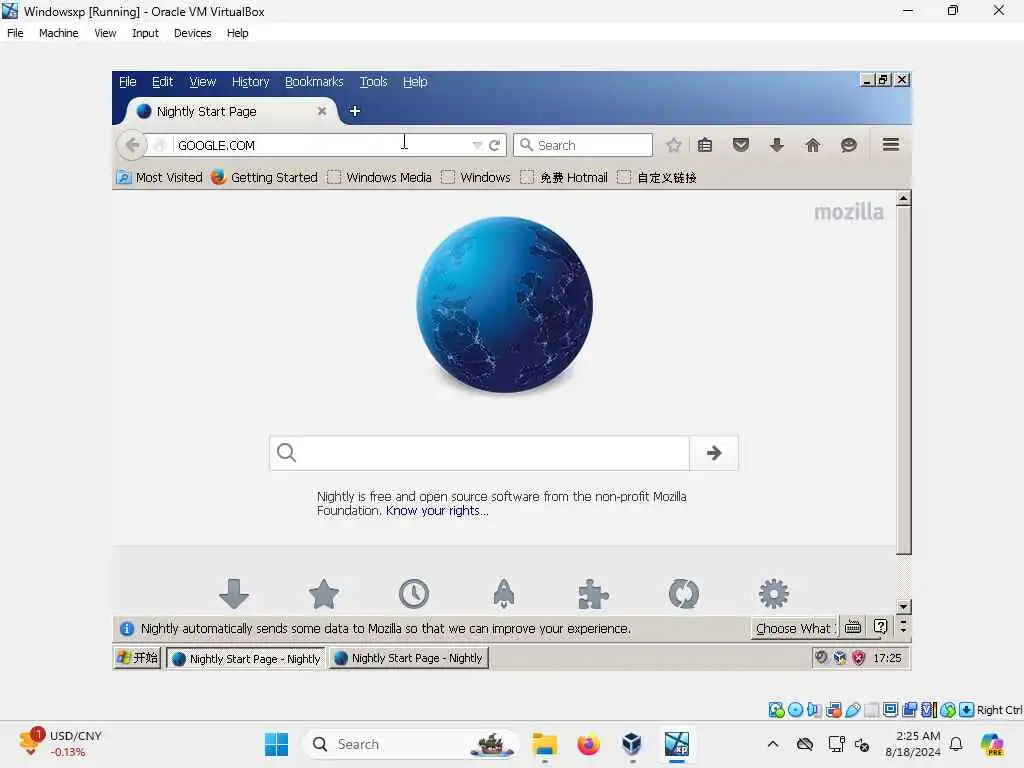Close the Nightly Start Page tab

[321, 111]
